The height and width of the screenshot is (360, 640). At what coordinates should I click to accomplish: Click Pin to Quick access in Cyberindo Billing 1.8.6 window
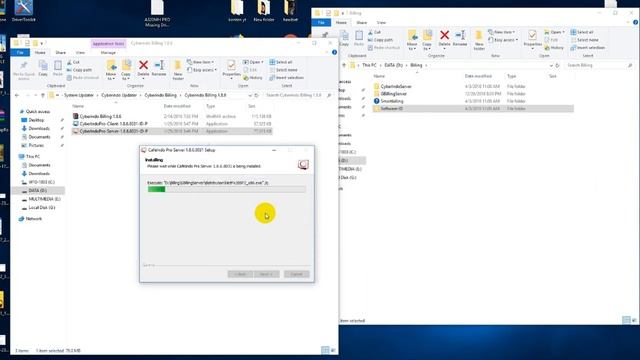(x=24, y=70)
